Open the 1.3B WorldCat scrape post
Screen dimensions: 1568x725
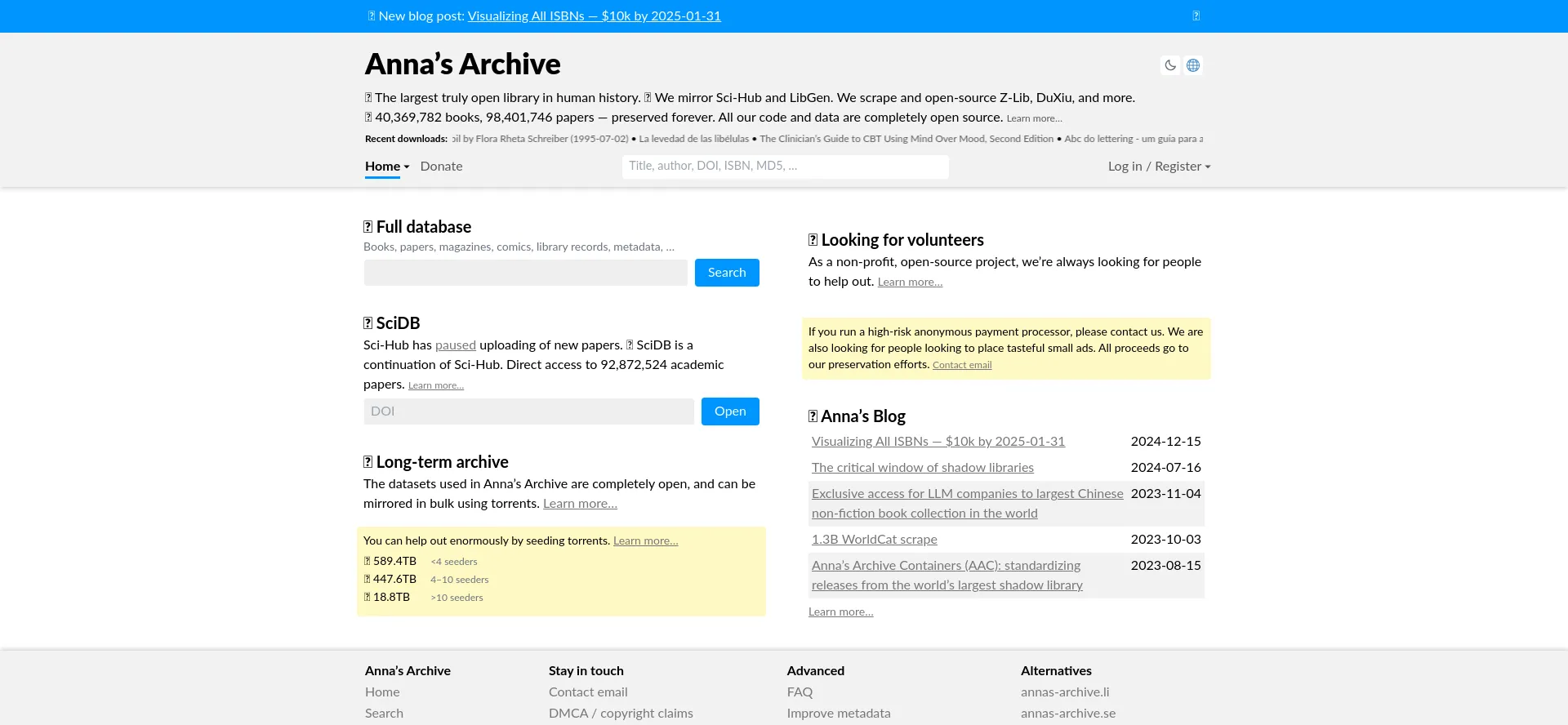[875, 539]
